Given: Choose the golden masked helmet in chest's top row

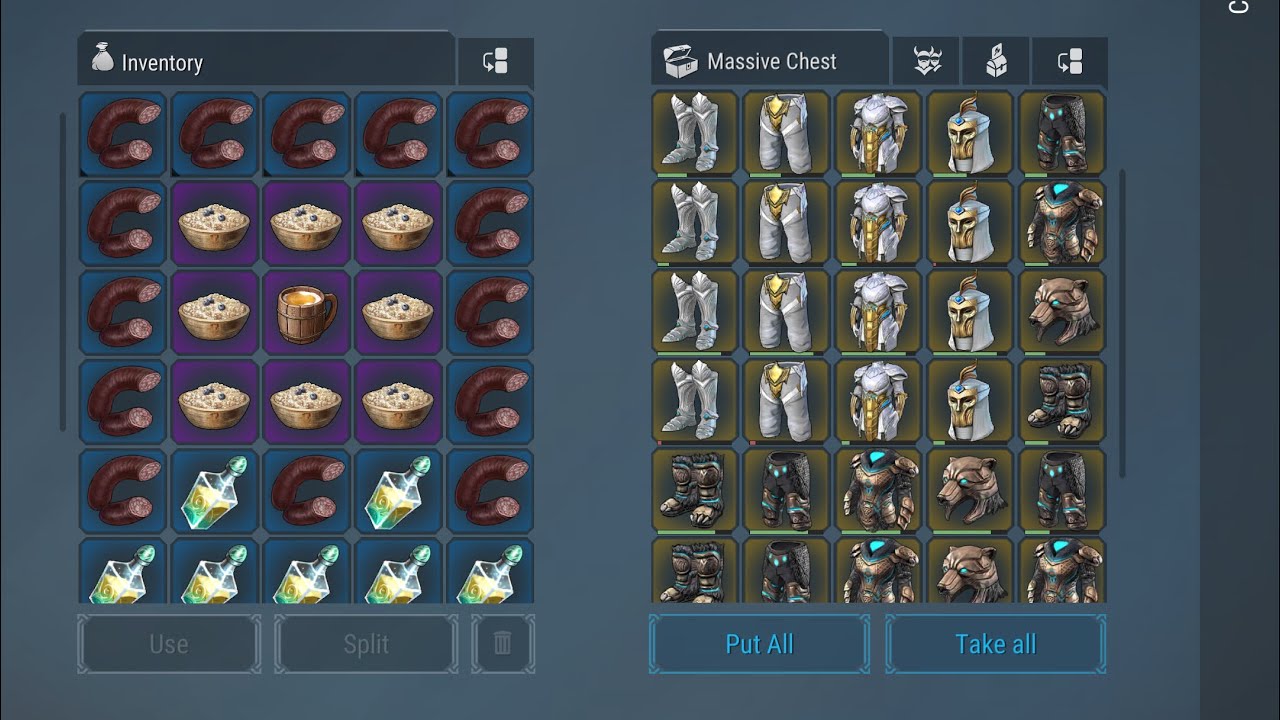Looking at the screenshot, I should click(970, 134).
